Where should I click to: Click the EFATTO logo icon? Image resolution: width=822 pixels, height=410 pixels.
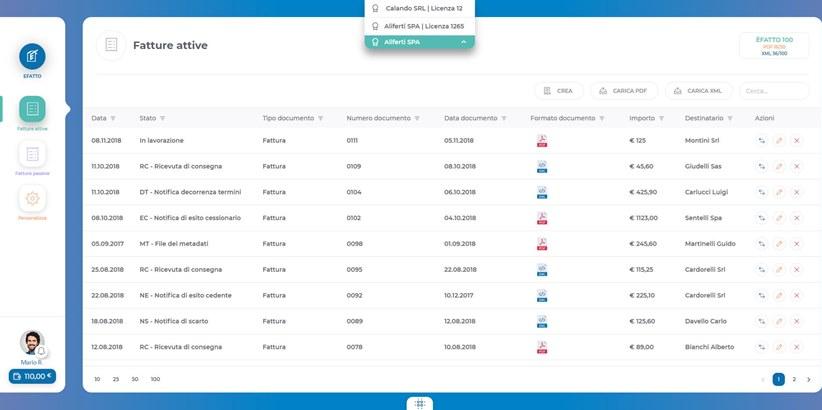pyautogui.click(x=32, y=56)
